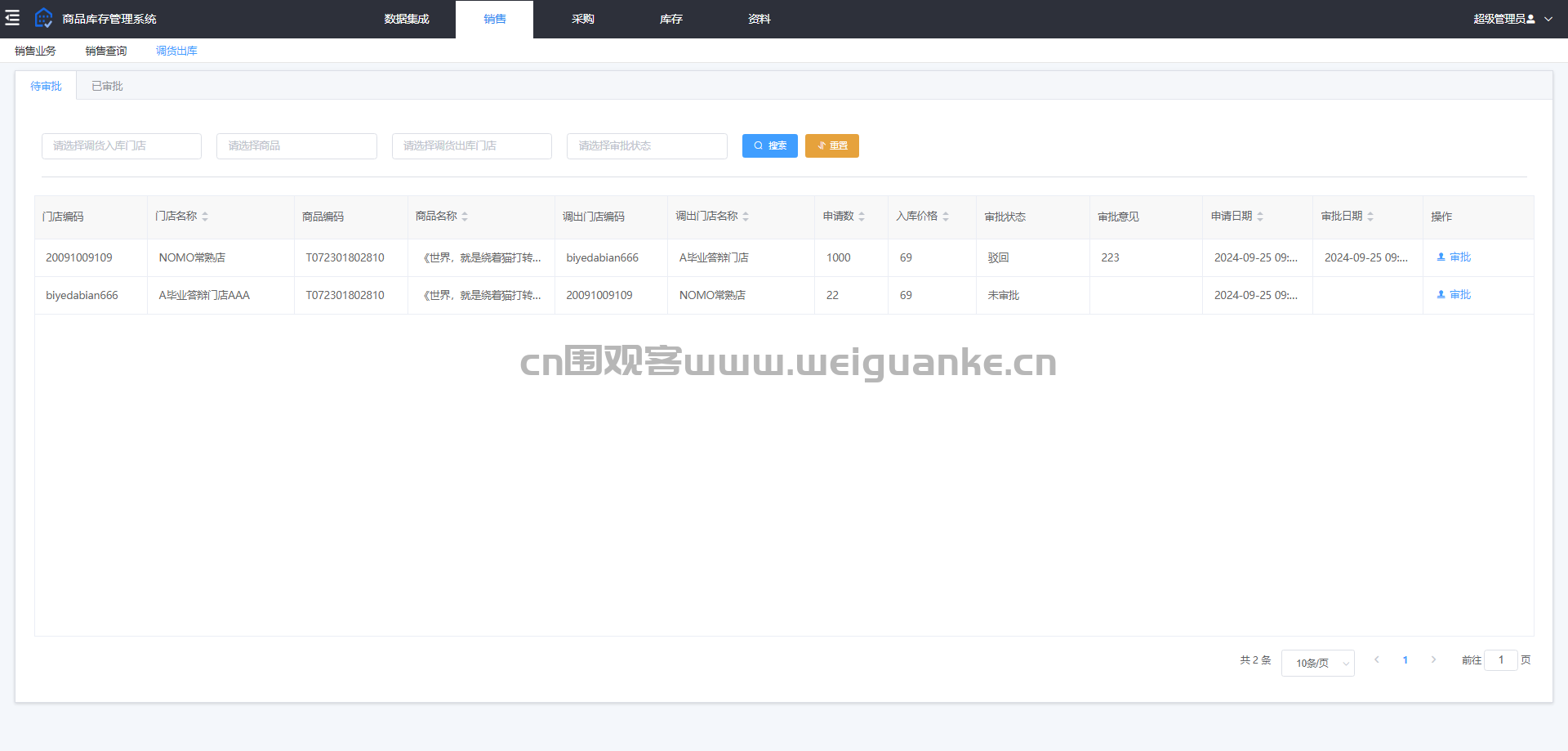Sort by 门店名称 column arrows
Viewport: 1568px width, 751px height.
tap(205, 217)
